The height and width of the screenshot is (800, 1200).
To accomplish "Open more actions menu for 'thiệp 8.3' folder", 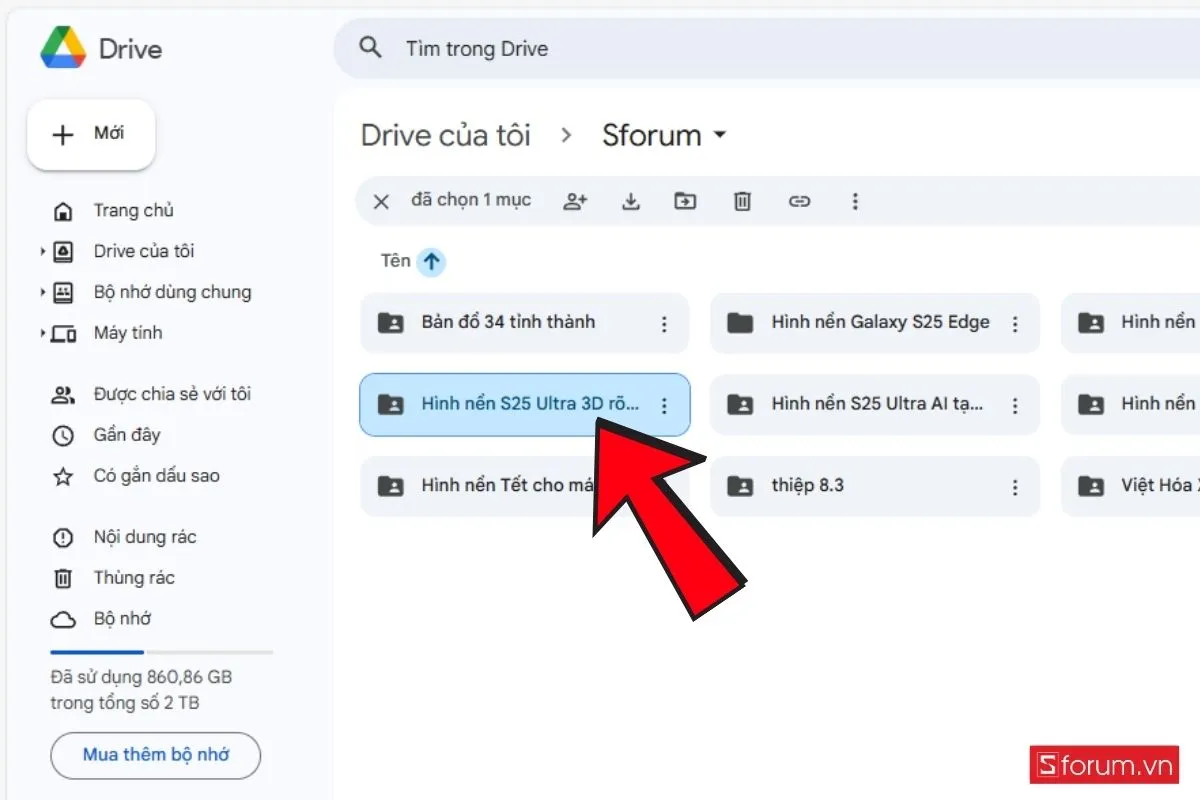I will click(x=1015, y=486).
